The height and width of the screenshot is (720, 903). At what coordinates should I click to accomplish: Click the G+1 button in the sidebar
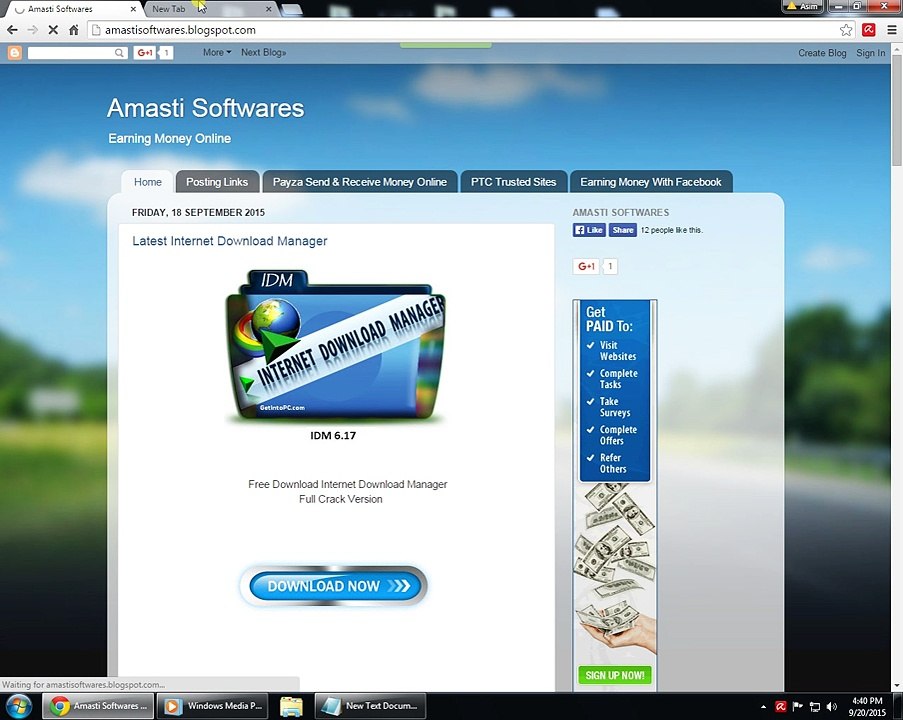tap(586, 266)
